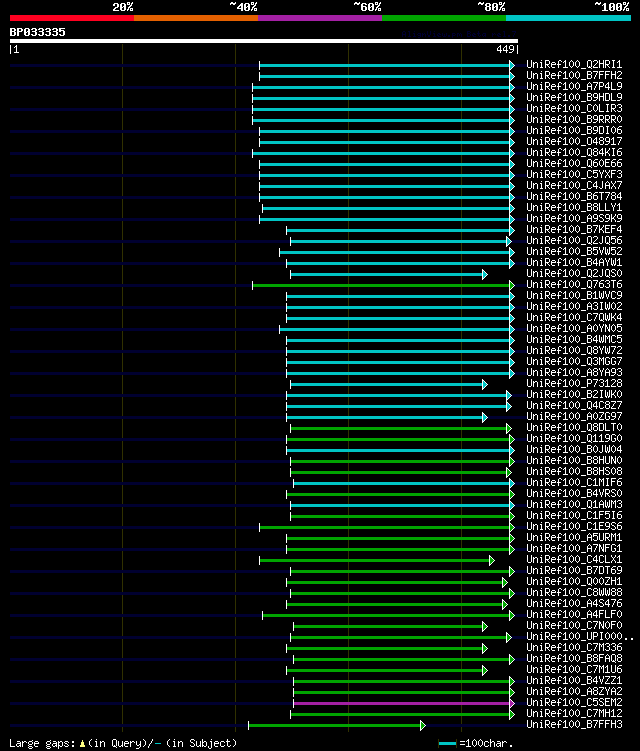
Task: Open the UniRef100_Q119G0 entry
Action: (x=574, y=439)
